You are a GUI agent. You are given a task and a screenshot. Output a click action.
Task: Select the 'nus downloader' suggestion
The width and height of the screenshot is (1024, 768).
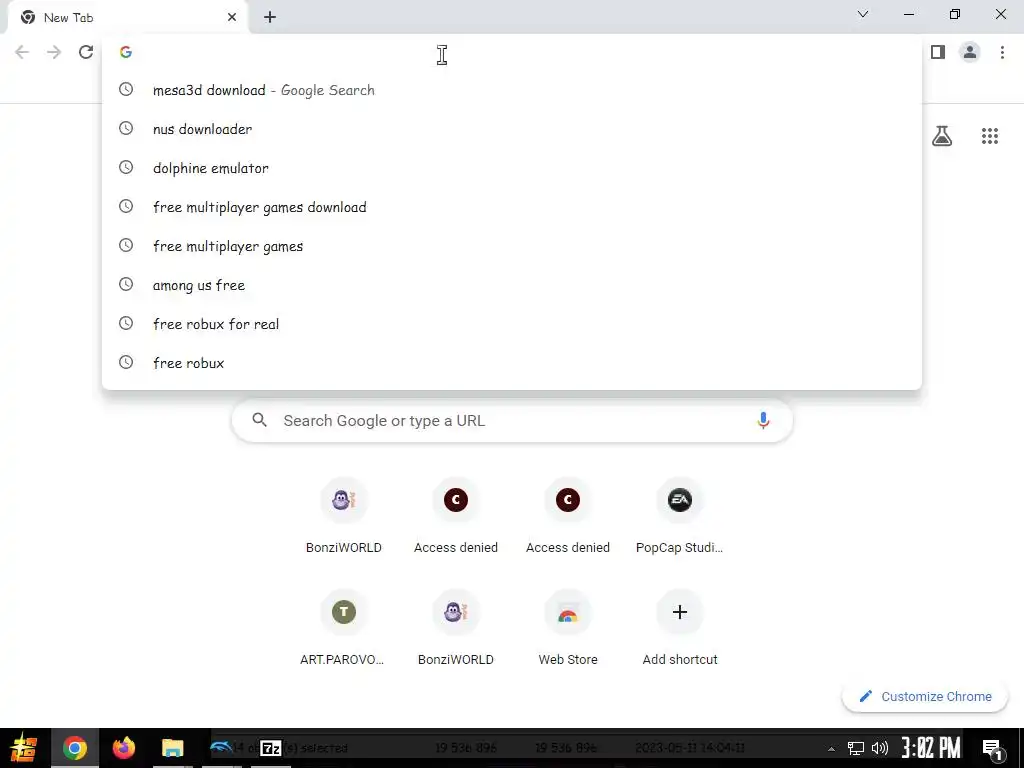512,129
